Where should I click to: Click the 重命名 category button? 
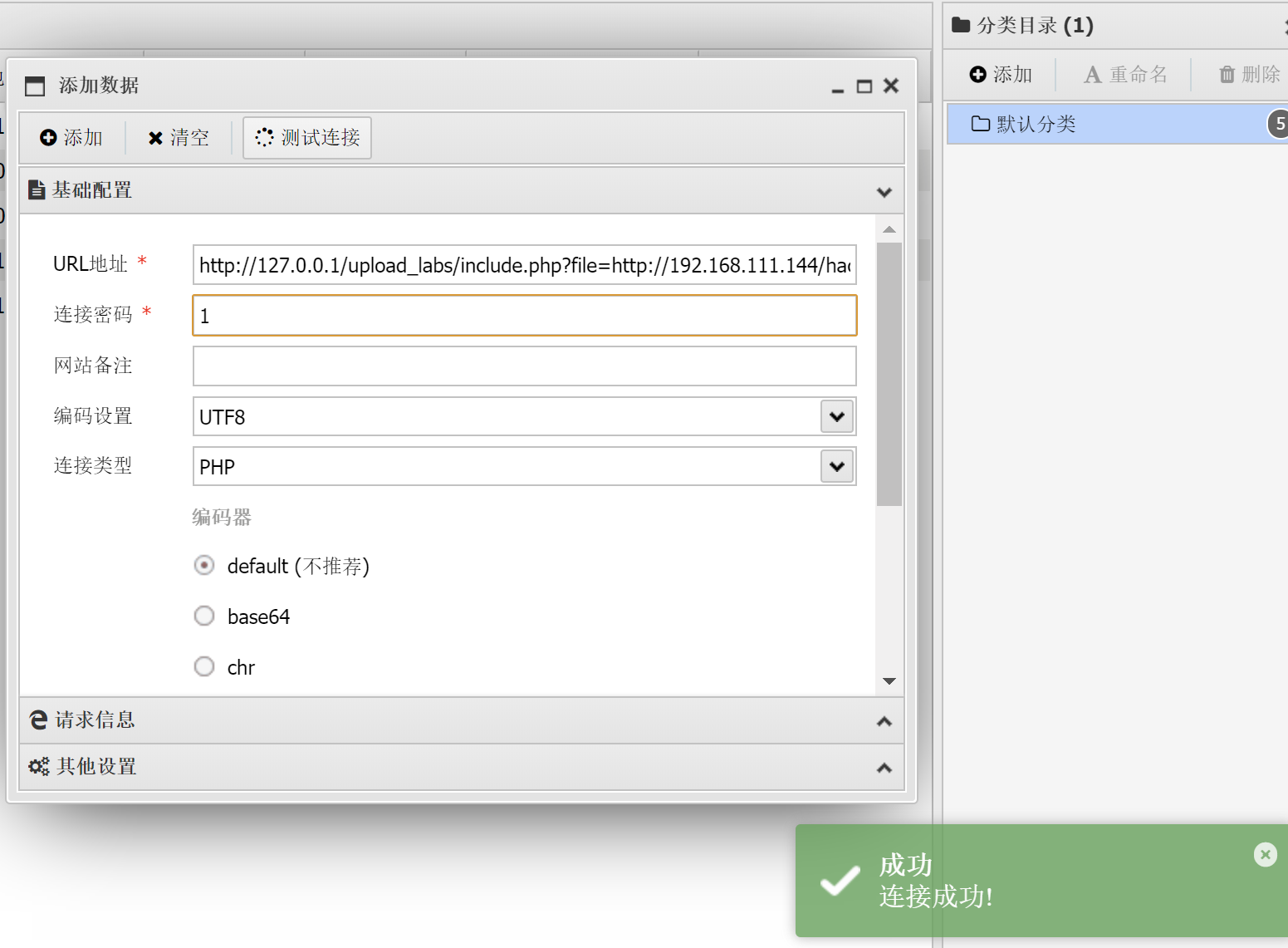[x=1125, y=75]
